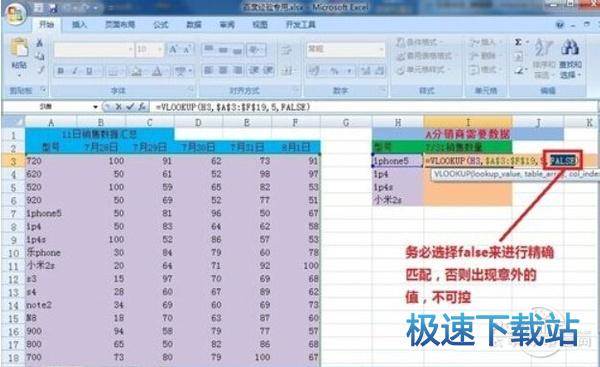This screenshot has height=367, width=600.
Task: Switch to the 审阅 ribbon tab
Action: [227, 25]
